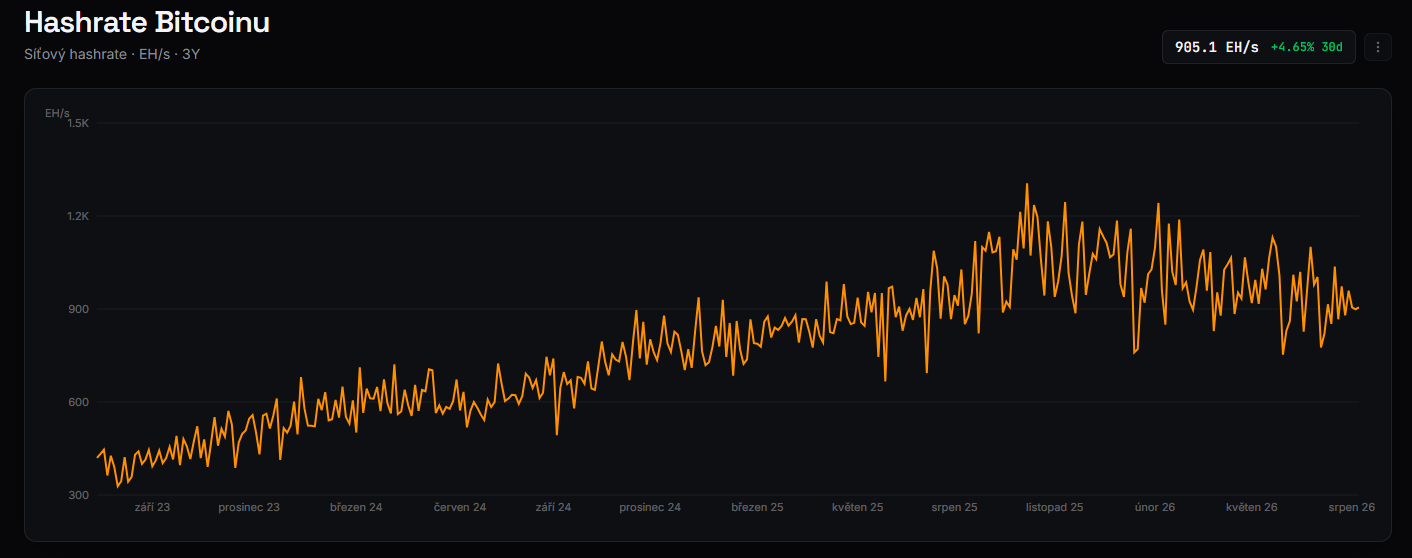Click the květen 25 x-axis label
The height and width of the screenshot is (558, 1412).
pos(857,508)
